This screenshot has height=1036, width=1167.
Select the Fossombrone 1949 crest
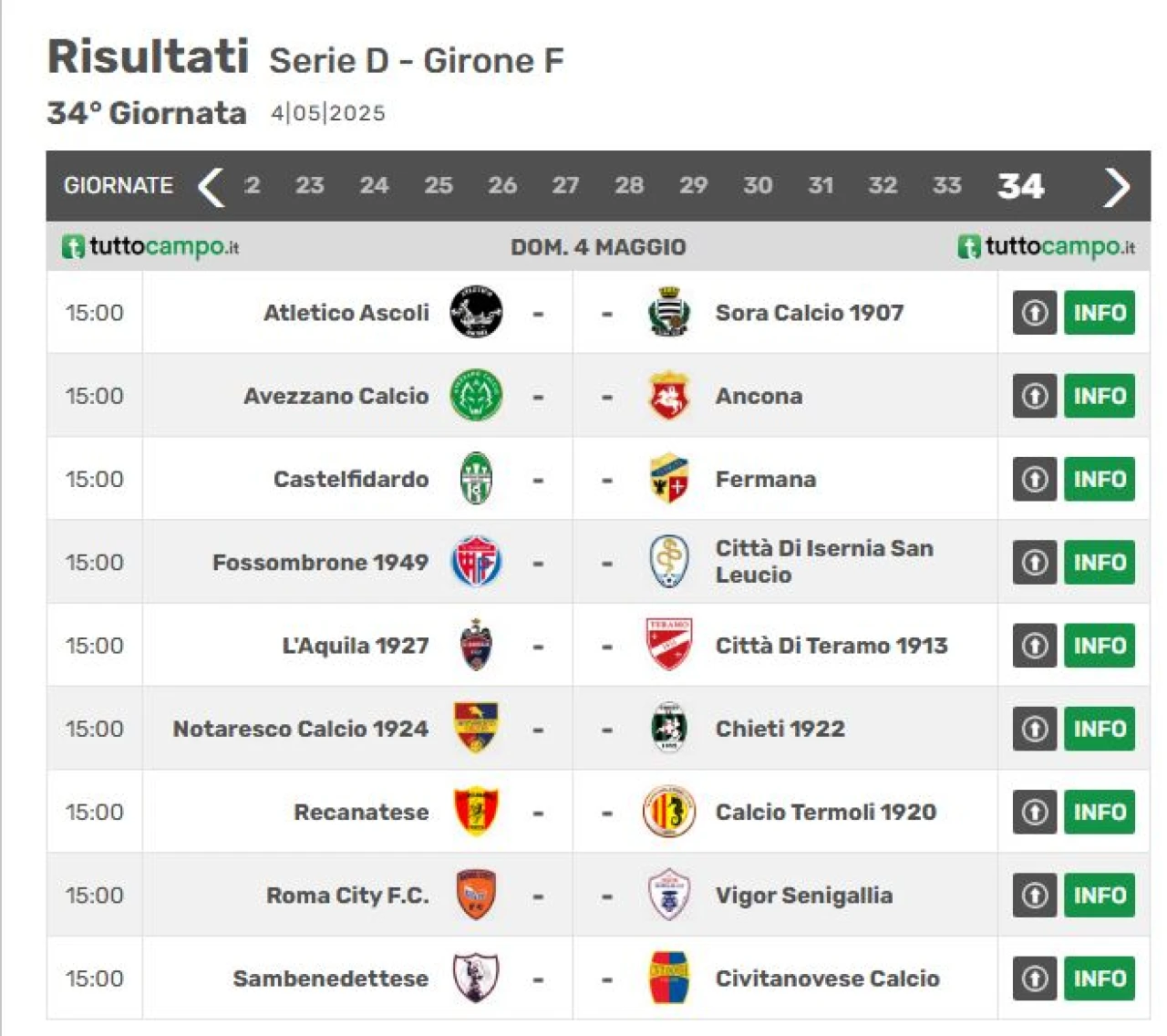[x=476, y=562]
